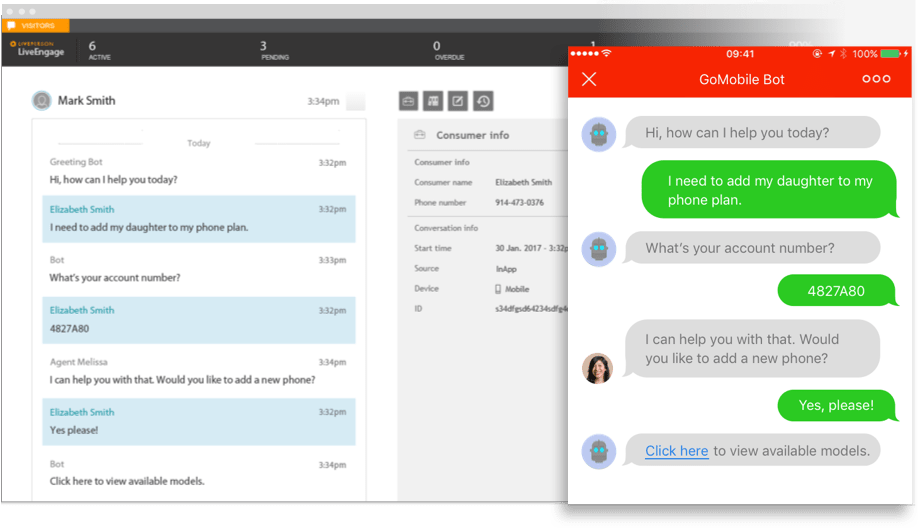The width and height of the screenshot is (918, 528).
Task: Click the 'Agent Melissa' sender label
Action: 78,362
